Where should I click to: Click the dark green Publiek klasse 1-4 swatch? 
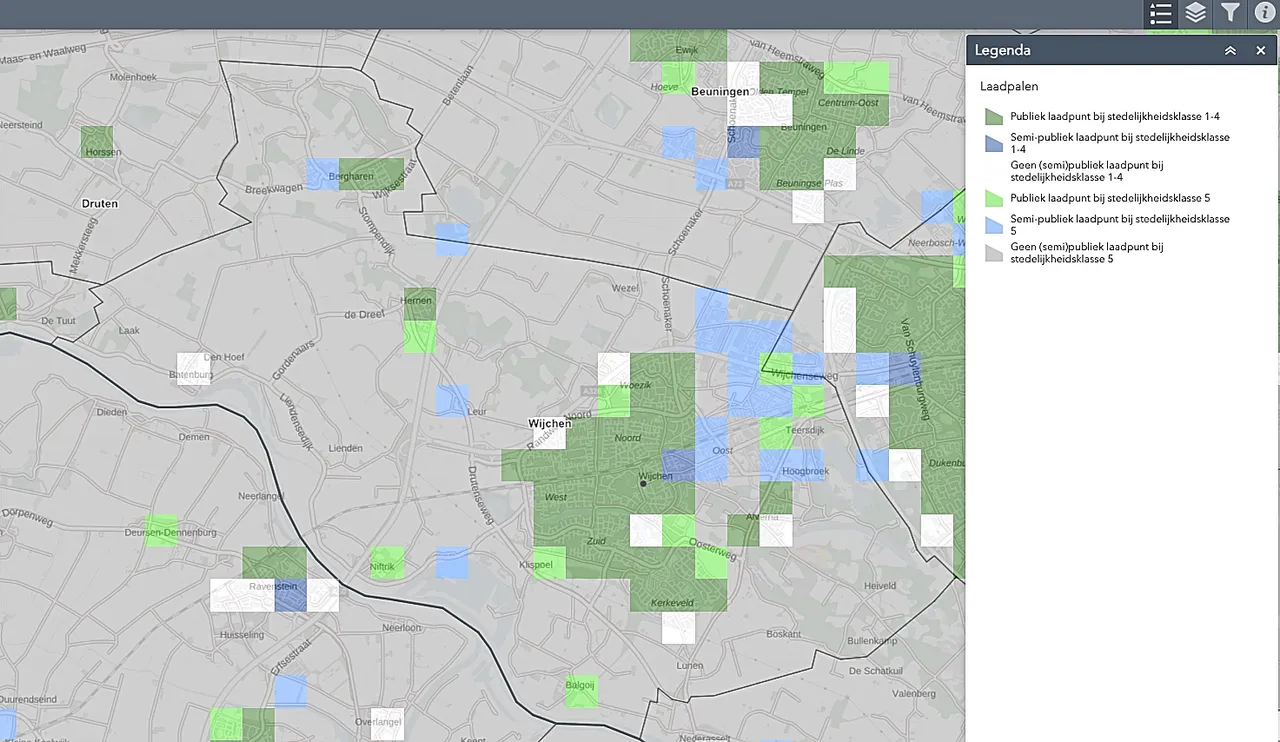point(993,117)
